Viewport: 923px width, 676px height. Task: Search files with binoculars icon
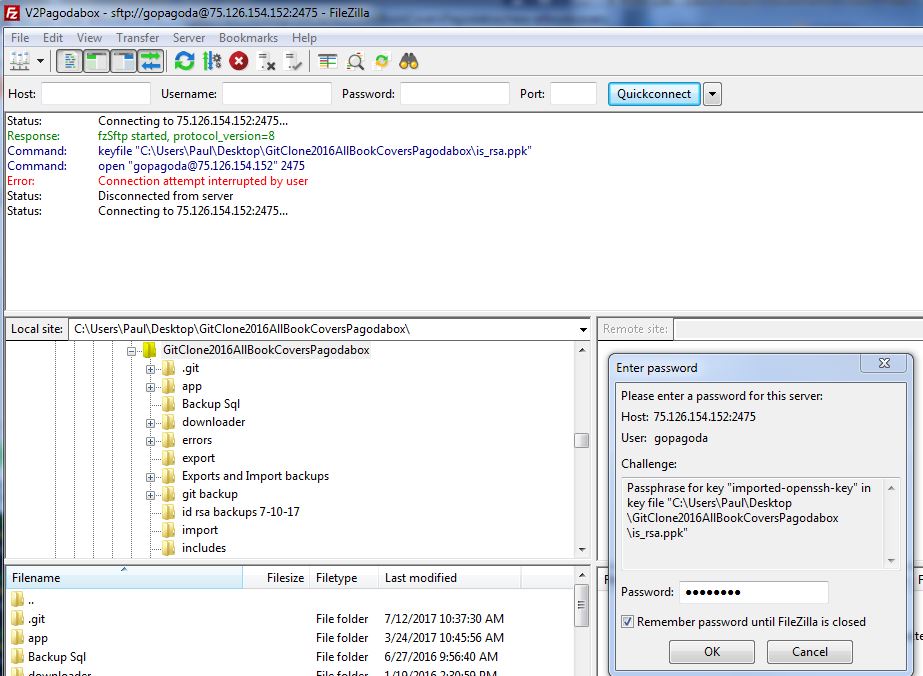pos(409,61)
